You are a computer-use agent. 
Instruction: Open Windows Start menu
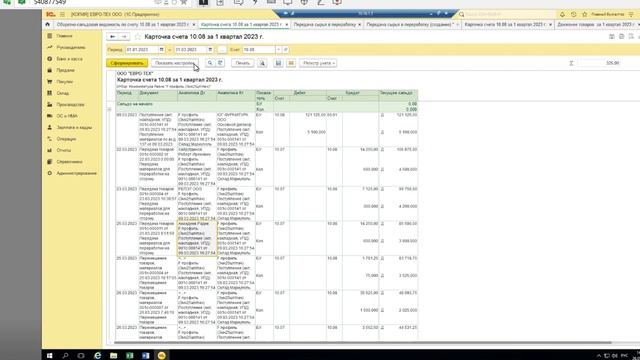click(49, 356)
